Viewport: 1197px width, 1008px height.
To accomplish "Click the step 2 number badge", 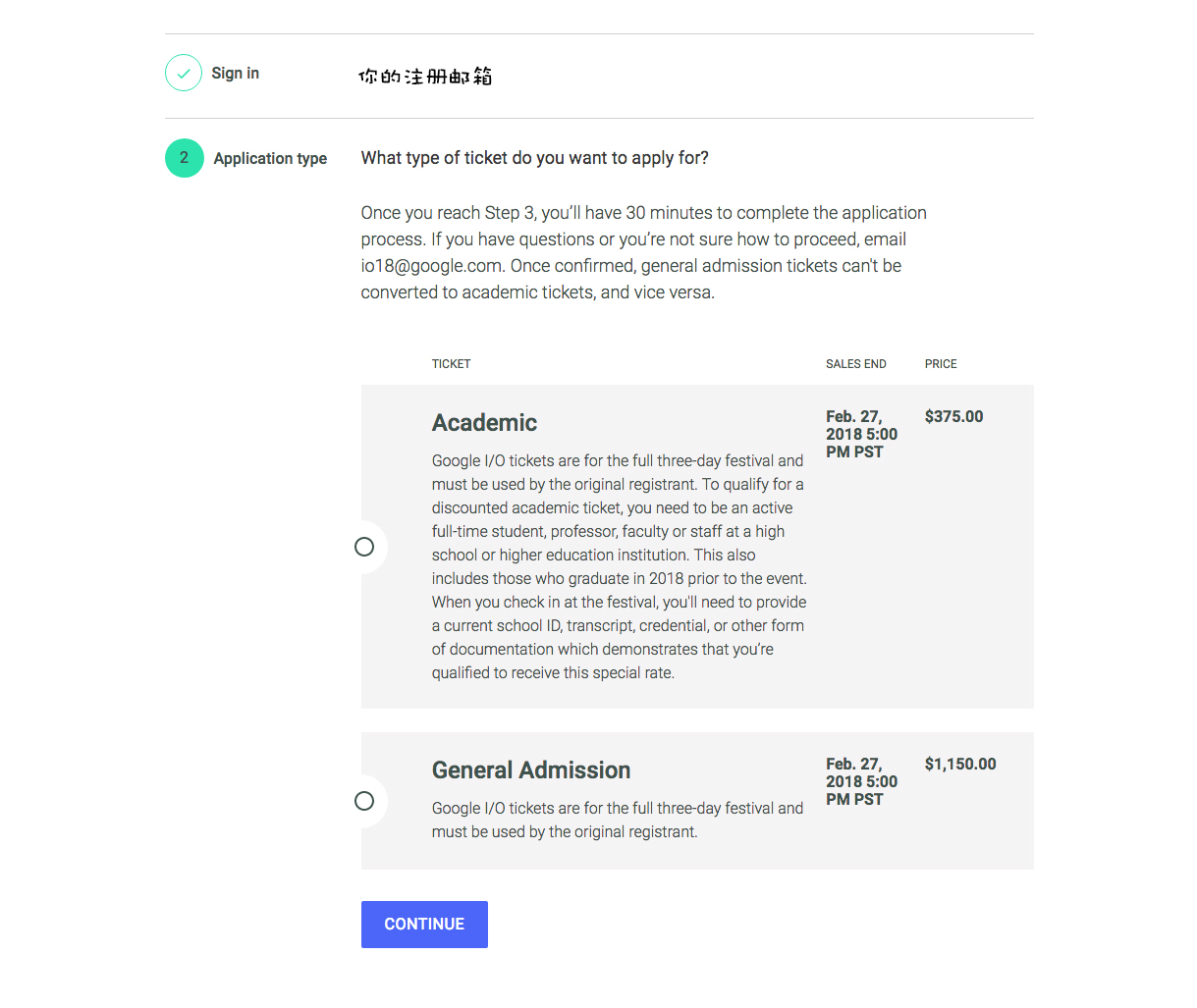I will click(184, 158).
